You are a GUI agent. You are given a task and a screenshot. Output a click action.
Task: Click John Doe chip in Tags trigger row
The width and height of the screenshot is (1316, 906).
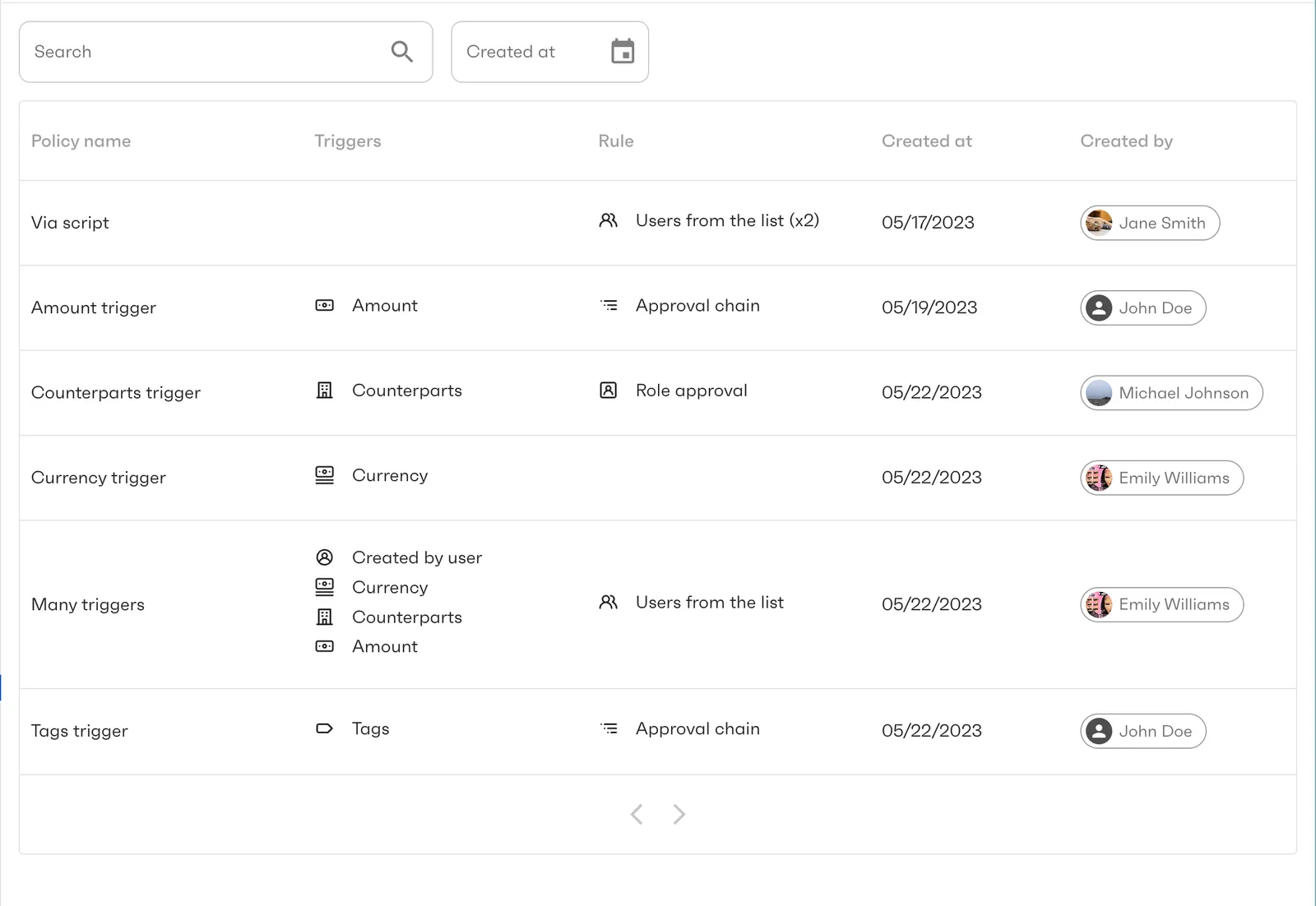tap(1143, 731)
